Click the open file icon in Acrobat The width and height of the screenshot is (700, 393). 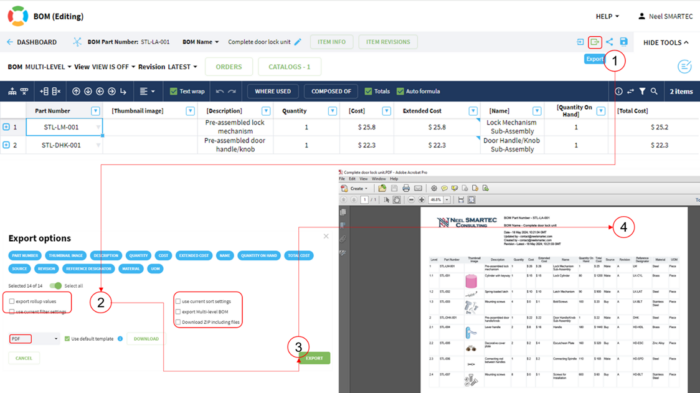point(382,188)
